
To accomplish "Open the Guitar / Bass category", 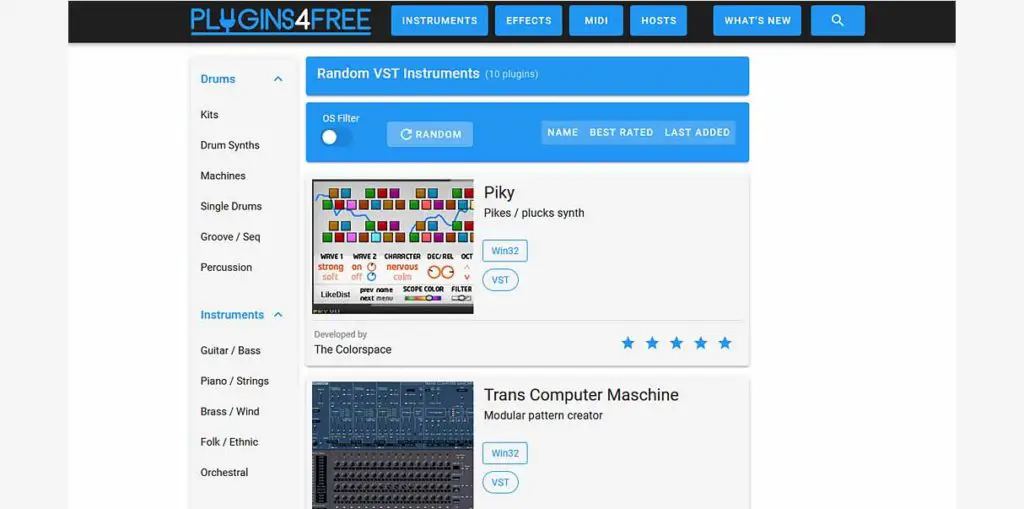I will [x=231, y=350].
